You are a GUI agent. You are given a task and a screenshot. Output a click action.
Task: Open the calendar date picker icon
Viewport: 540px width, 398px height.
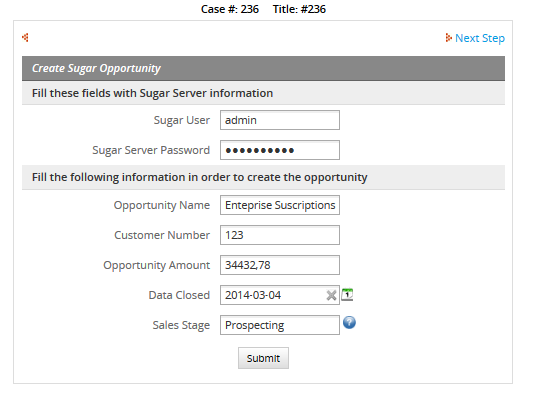click(347, 295)
